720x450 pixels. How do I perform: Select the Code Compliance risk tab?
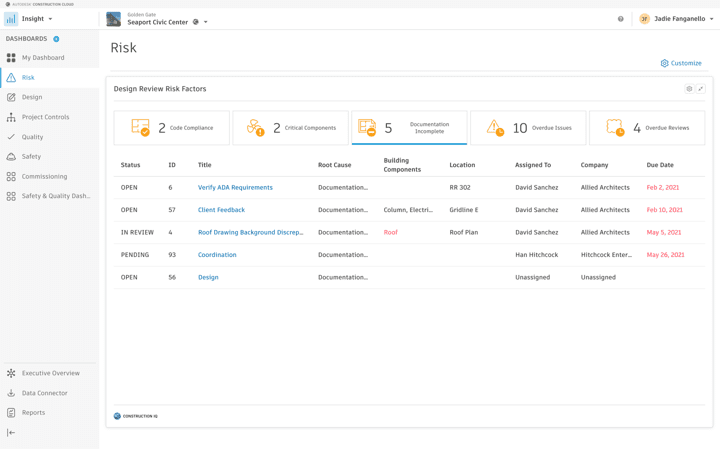(x=172, y=128)
